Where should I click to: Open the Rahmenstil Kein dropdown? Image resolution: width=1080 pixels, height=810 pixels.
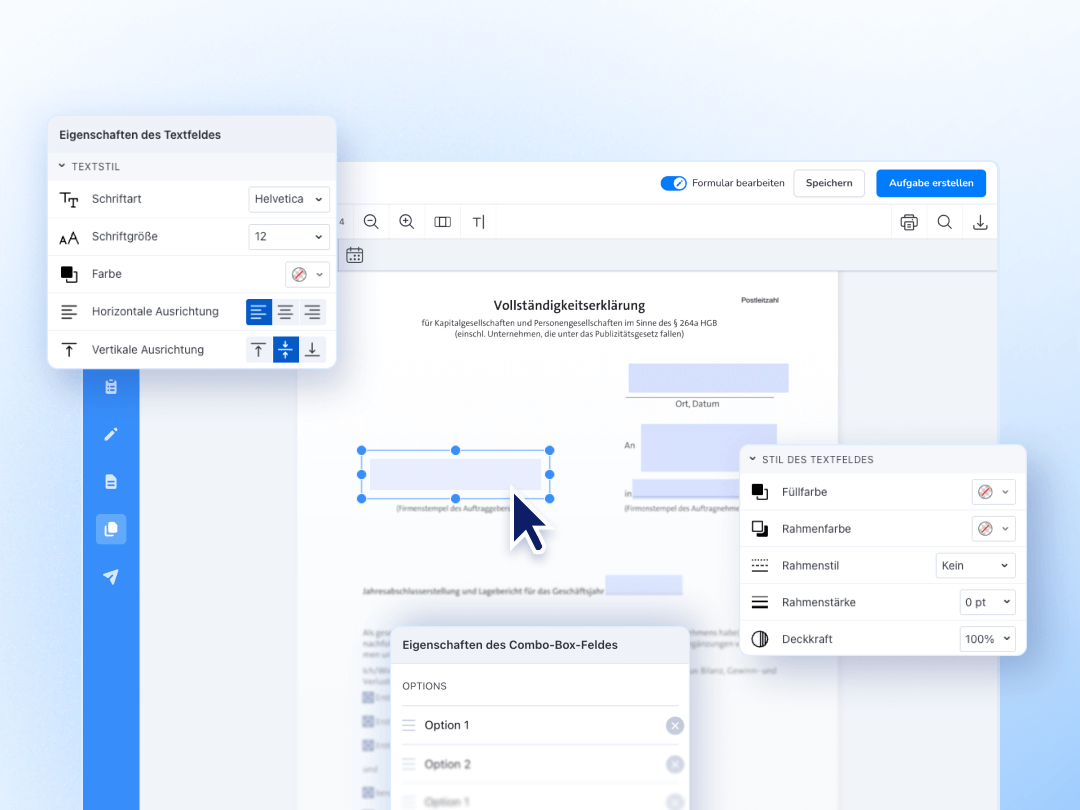point(975,565)
